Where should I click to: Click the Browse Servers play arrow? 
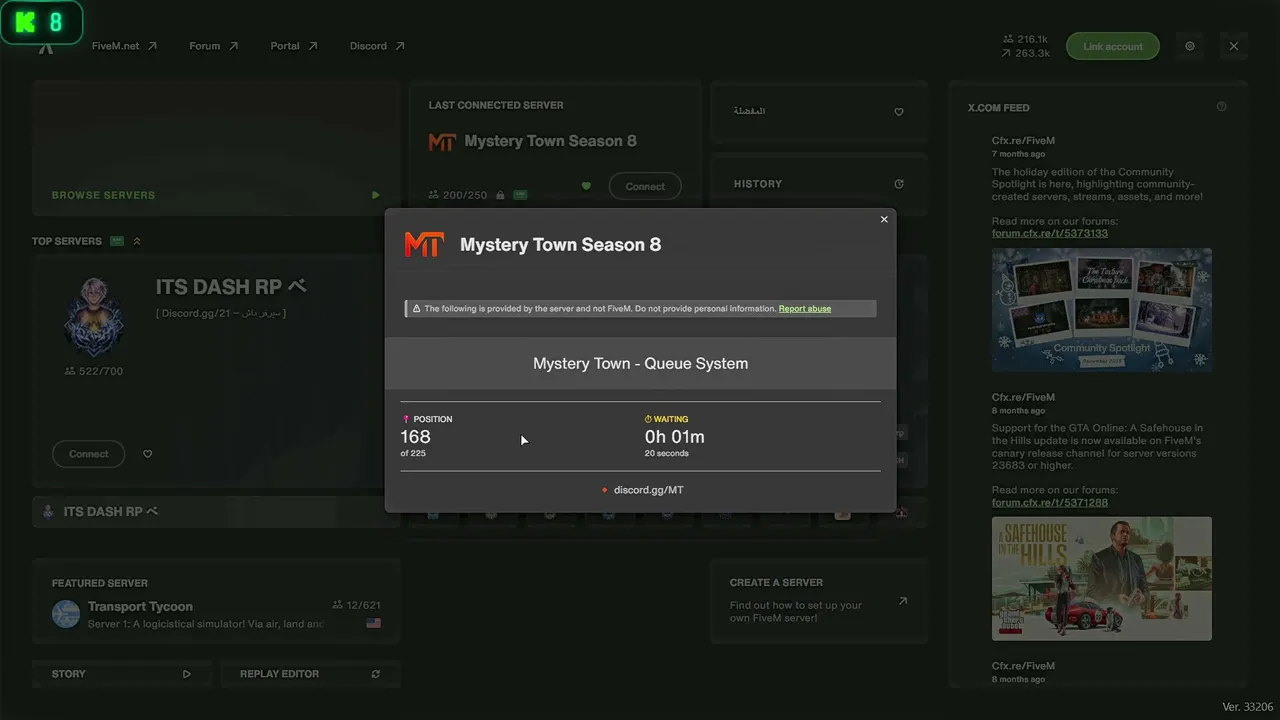[x=376, y=195]
